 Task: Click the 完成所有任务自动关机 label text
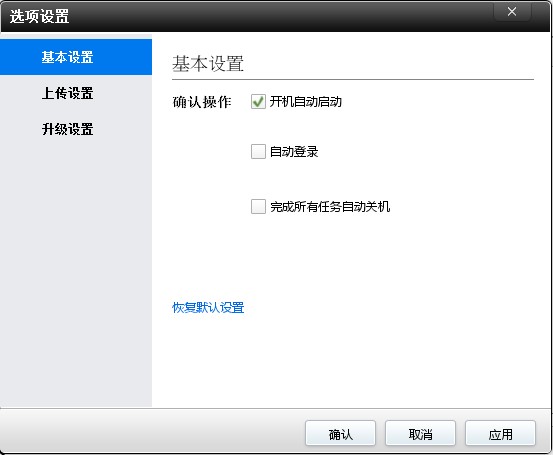(x=330, y=207)
